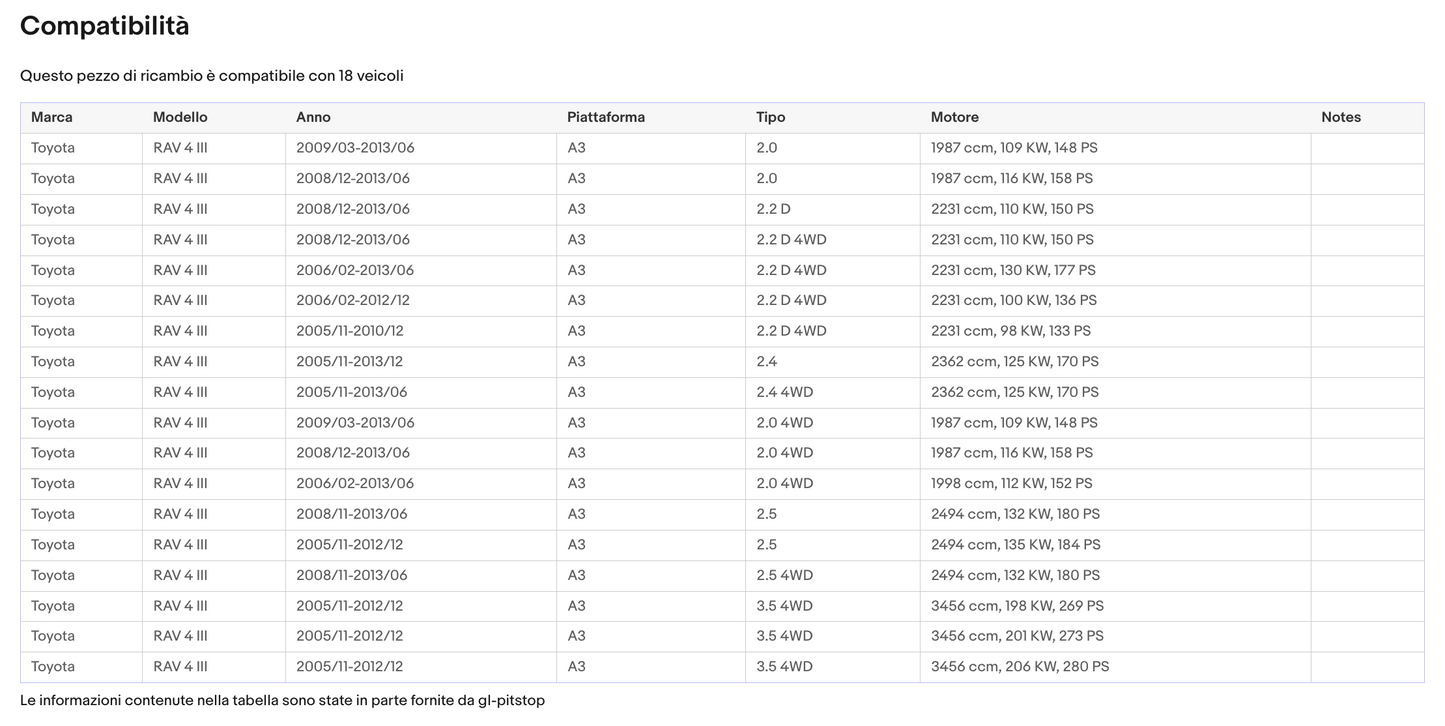Click the Notes column header
The height and width of the screenshot is (726, 1445).
(1340, 117)
